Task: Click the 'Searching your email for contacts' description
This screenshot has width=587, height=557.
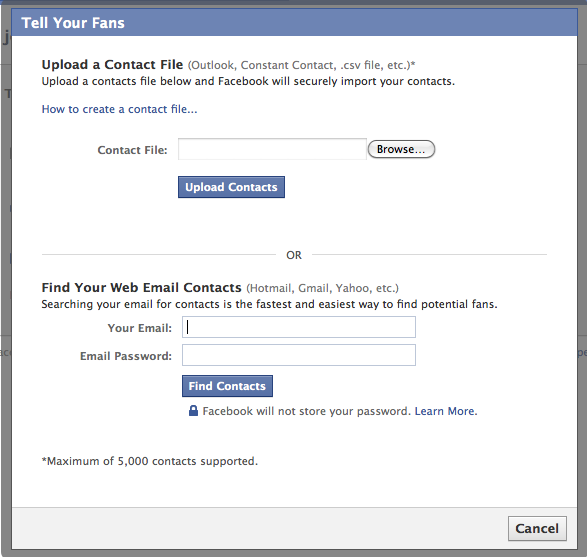Action: pos(270,304)
